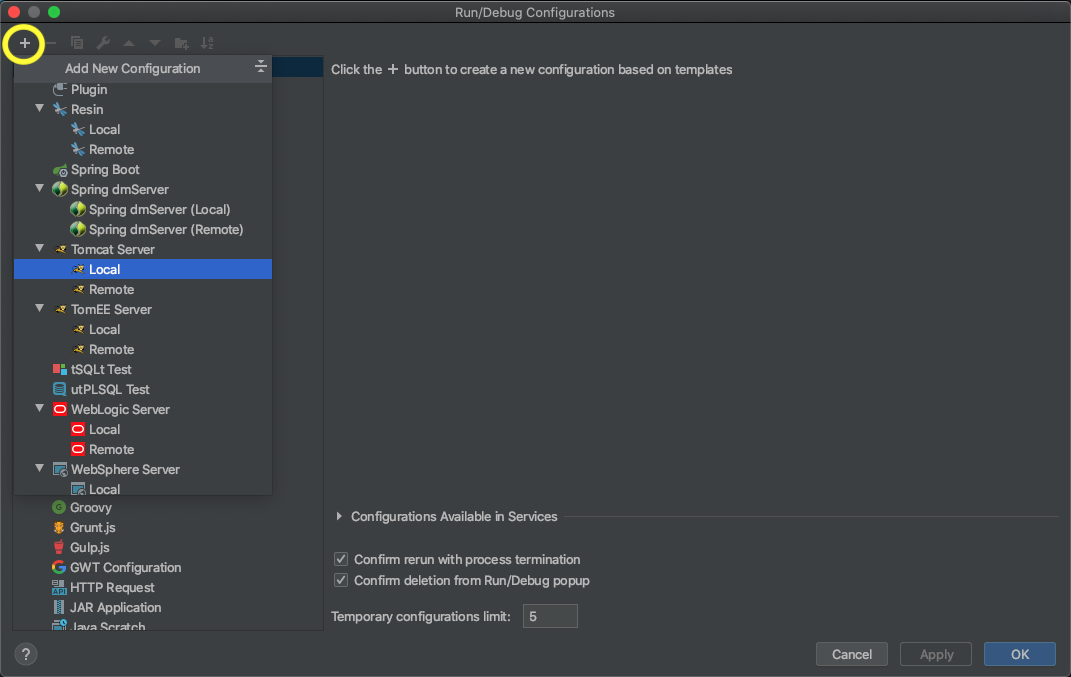
Task: Click the Spring Boot leaf icon
Action: pos(60,169)
